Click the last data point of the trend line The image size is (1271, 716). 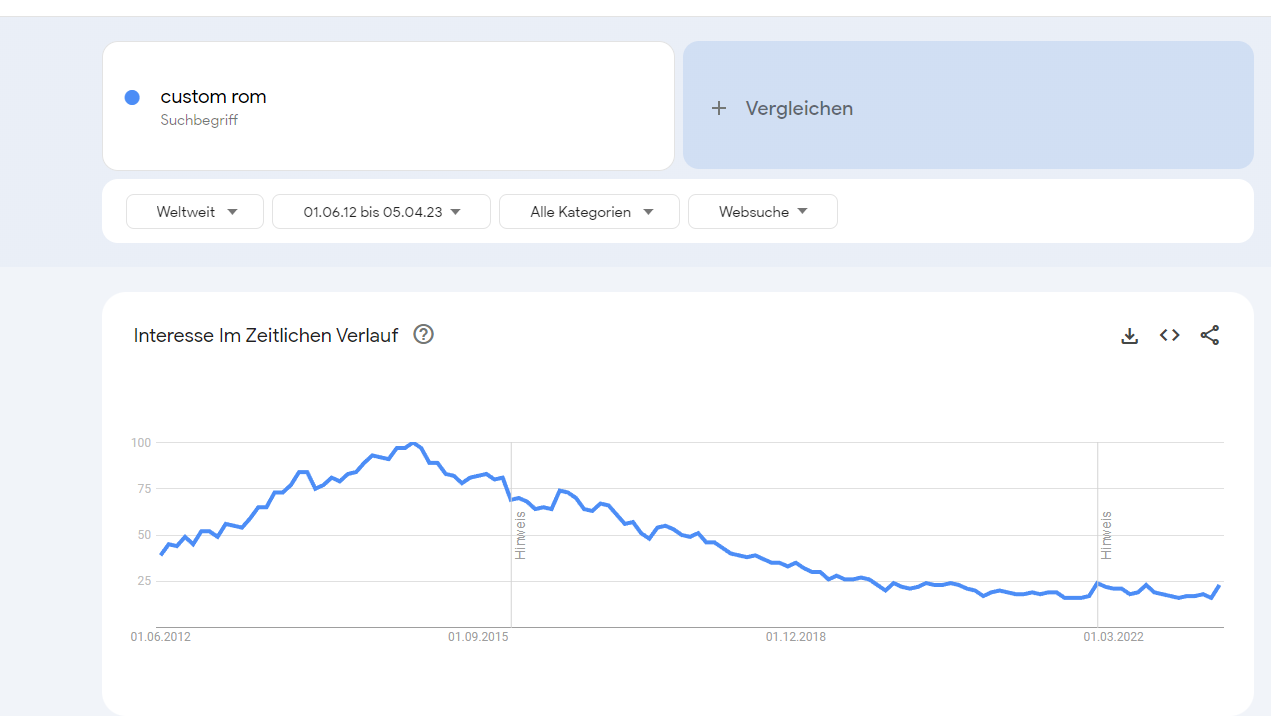click(x=1218, y=586)
